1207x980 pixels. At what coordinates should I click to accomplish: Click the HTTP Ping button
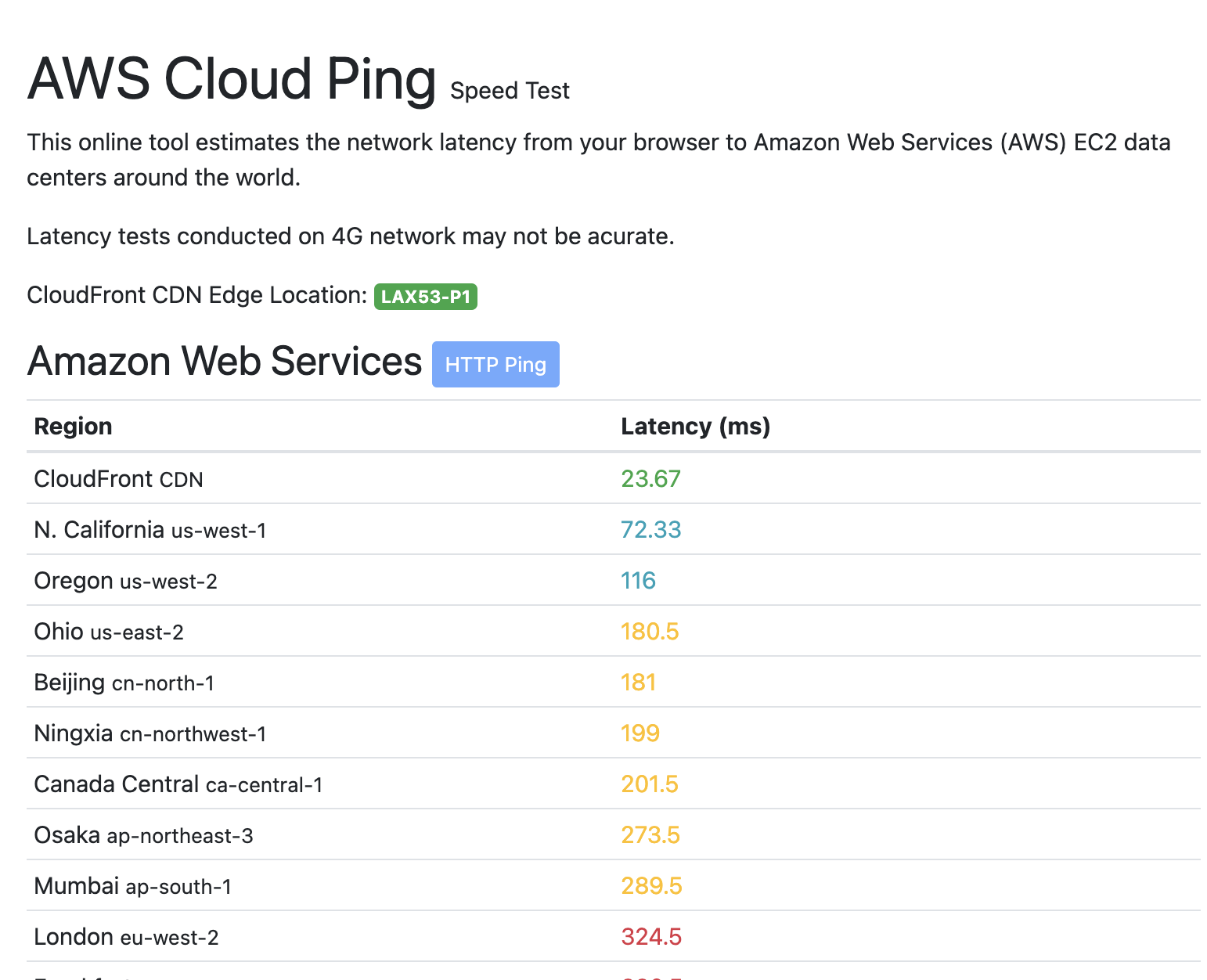[495, 364]
